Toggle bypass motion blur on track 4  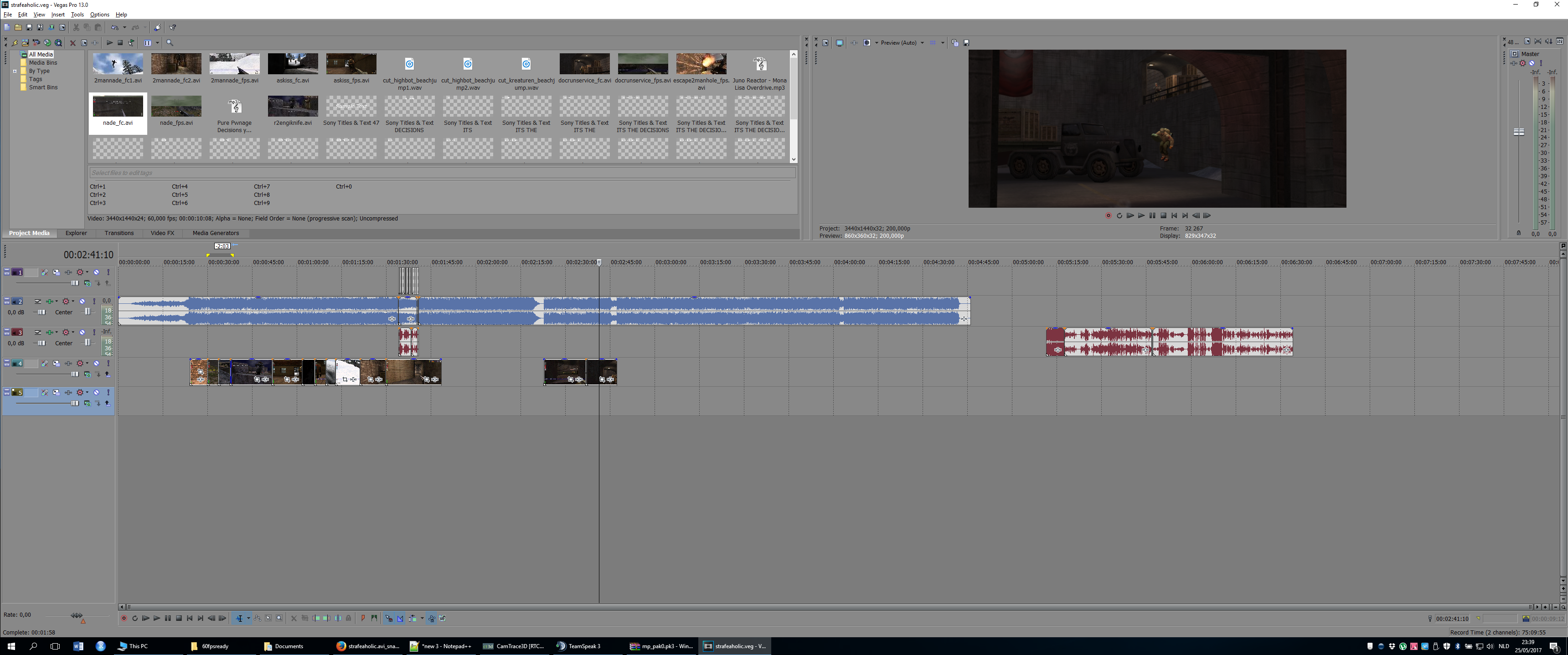pyautogui.click(x=45, y=363)
